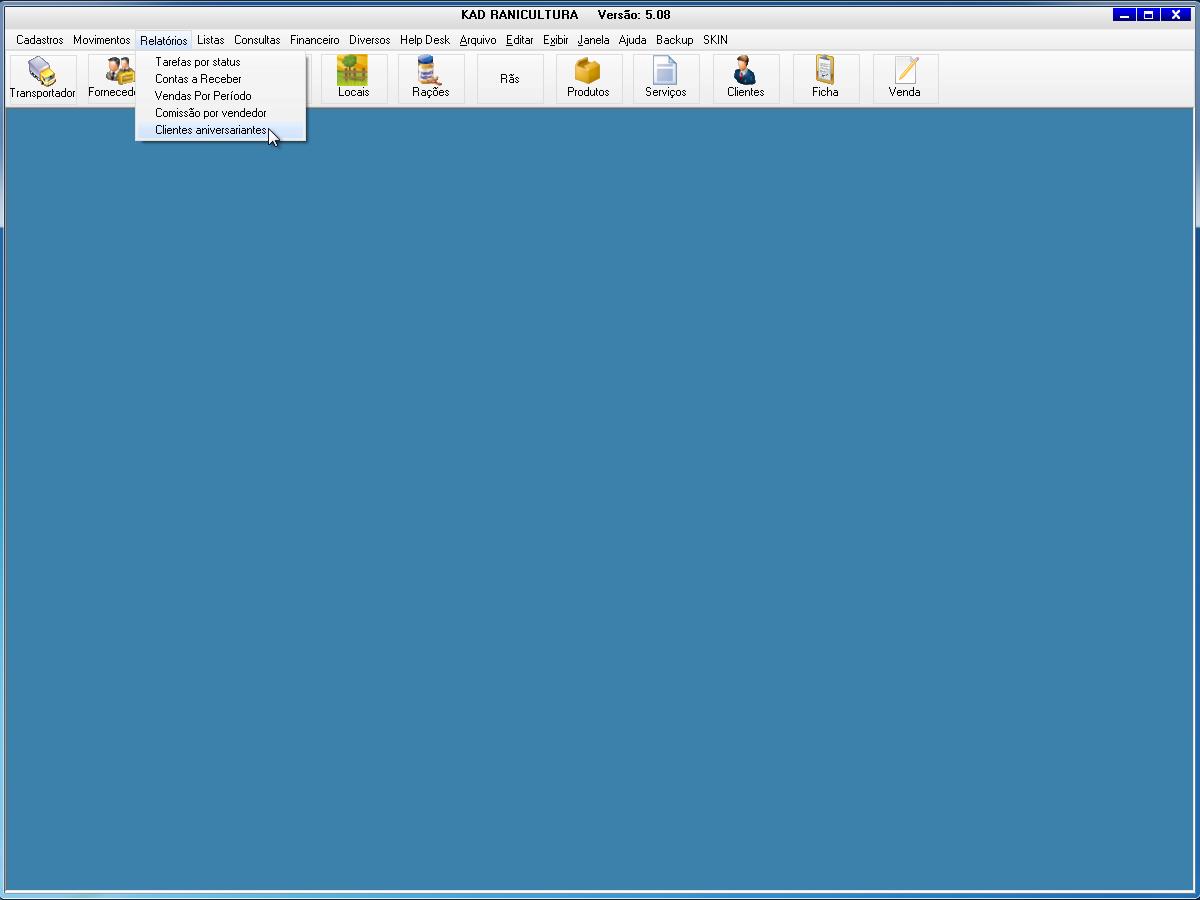Open the Serviços document icon
This screenshot has height=900, width=1200.
click(666, 79)
